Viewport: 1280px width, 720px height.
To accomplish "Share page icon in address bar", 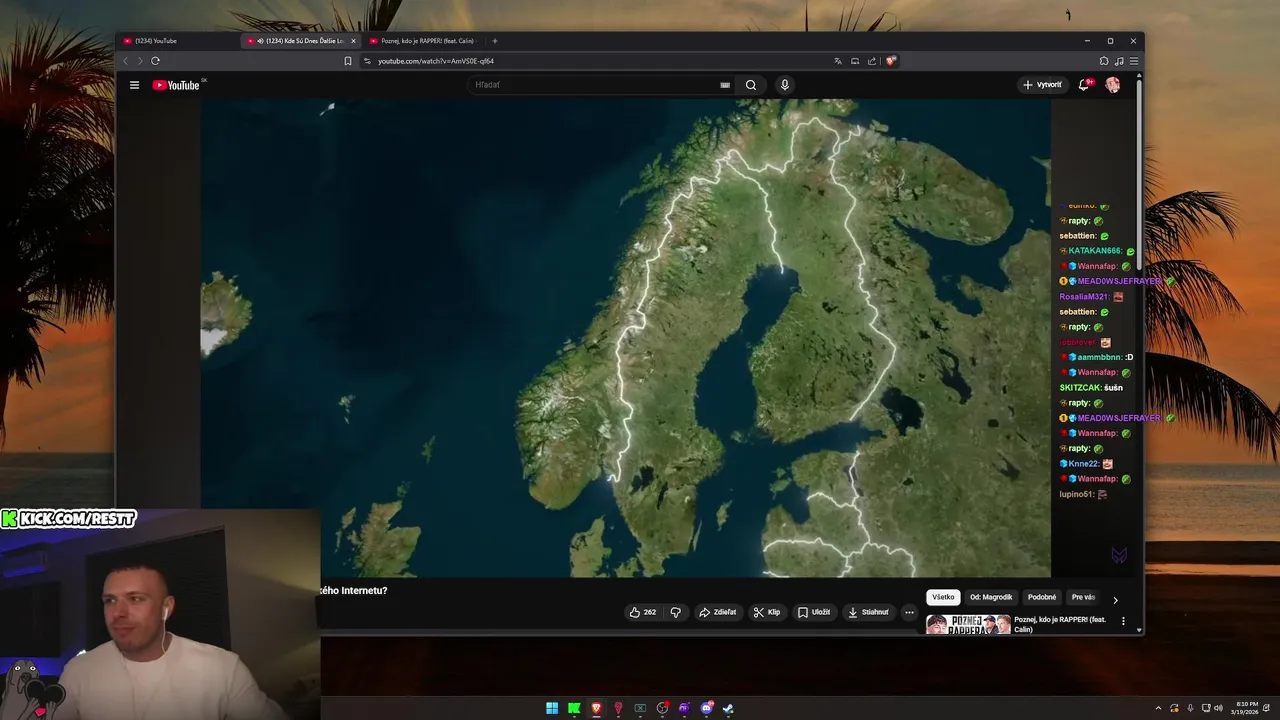I will pyautogui.click(x=872, y=61).
